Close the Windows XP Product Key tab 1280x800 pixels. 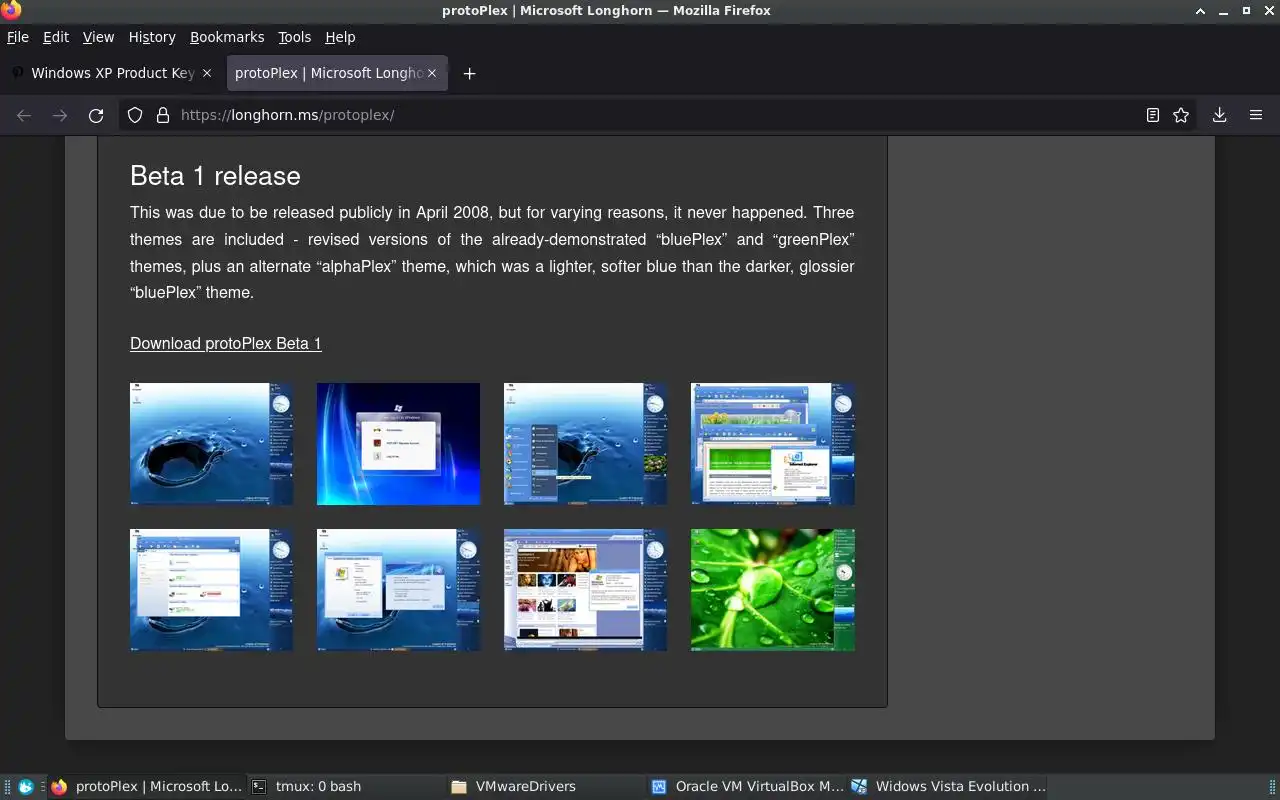point(207,73)
